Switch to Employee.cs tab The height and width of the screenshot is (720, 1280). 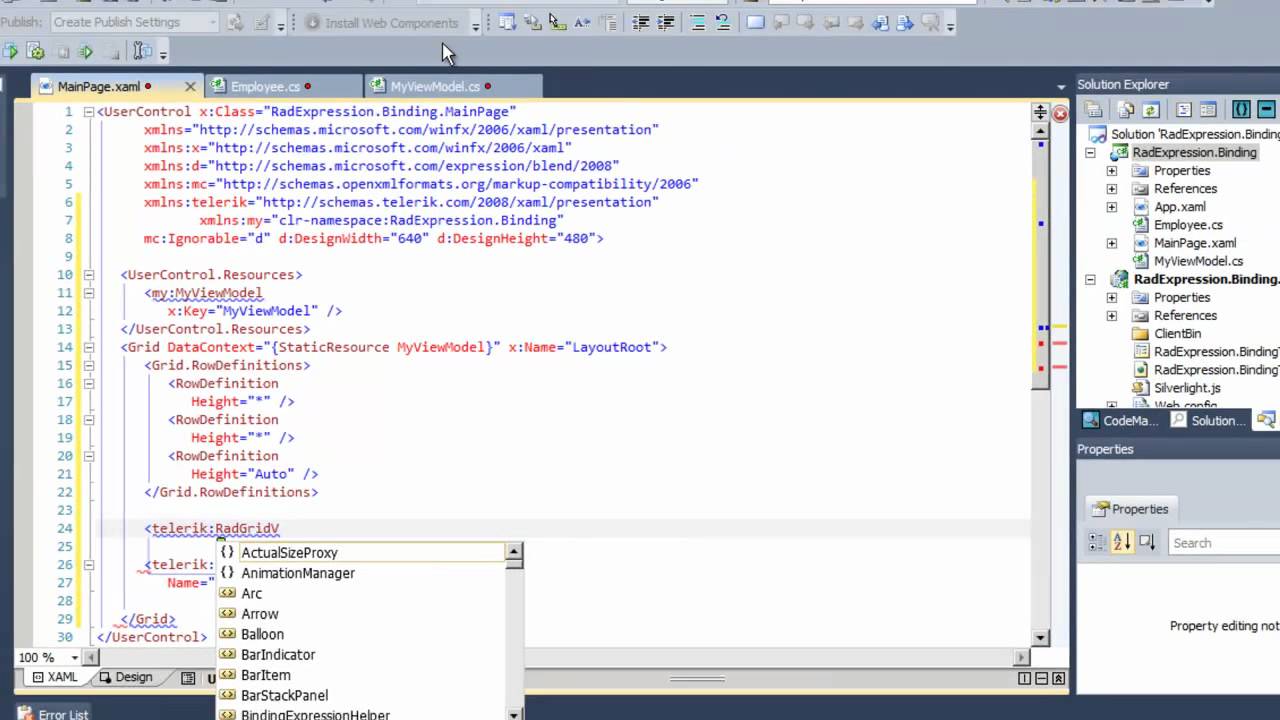tap(265, 87)
